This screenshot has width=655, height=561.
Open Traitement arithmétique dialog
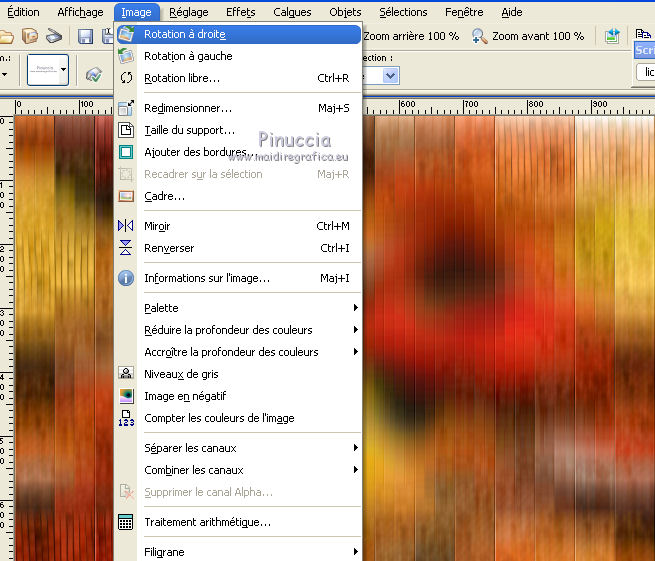click(x=239, y=522)
